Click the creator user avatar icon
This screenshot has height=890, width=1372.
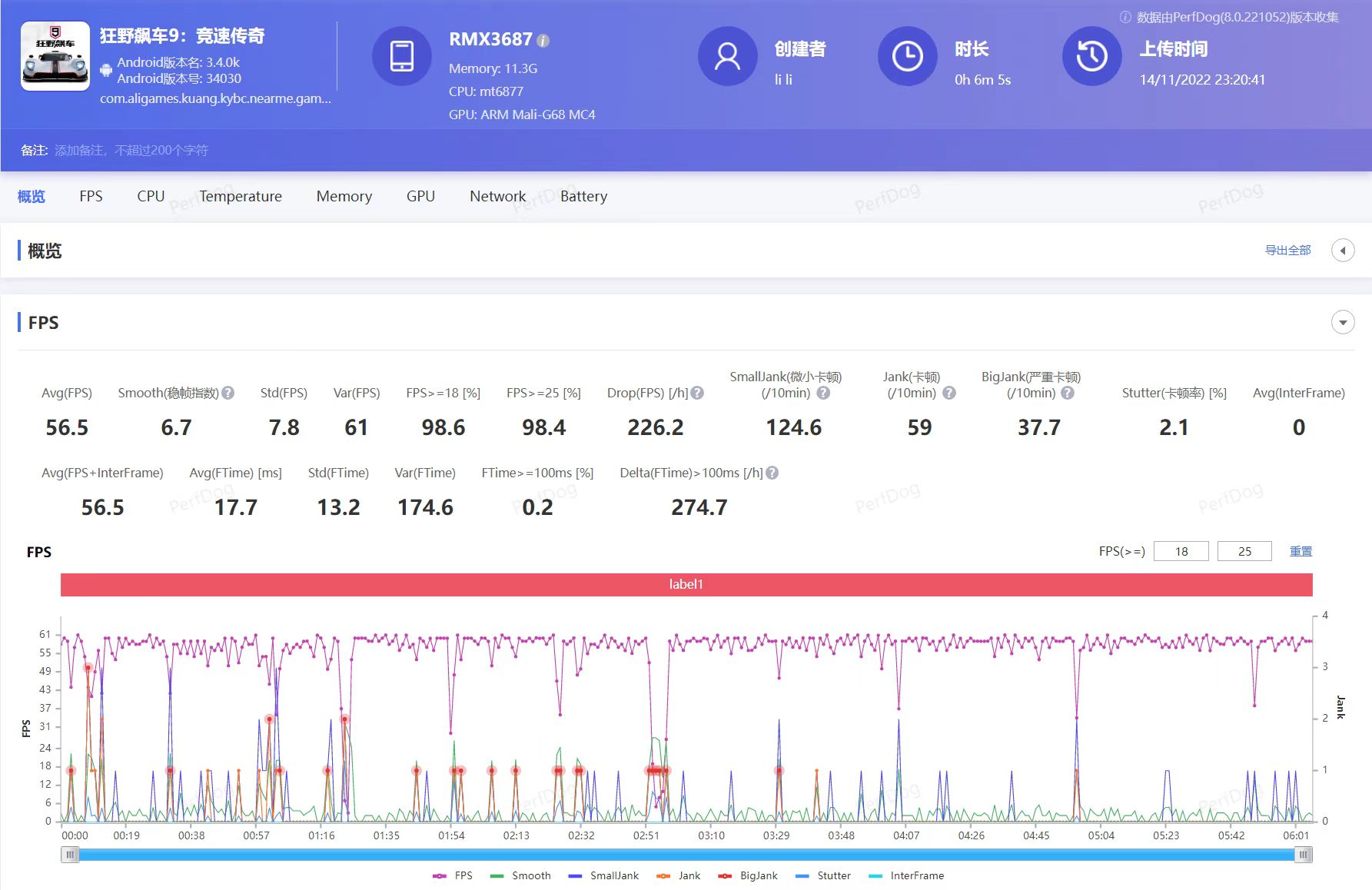[727, 56]
